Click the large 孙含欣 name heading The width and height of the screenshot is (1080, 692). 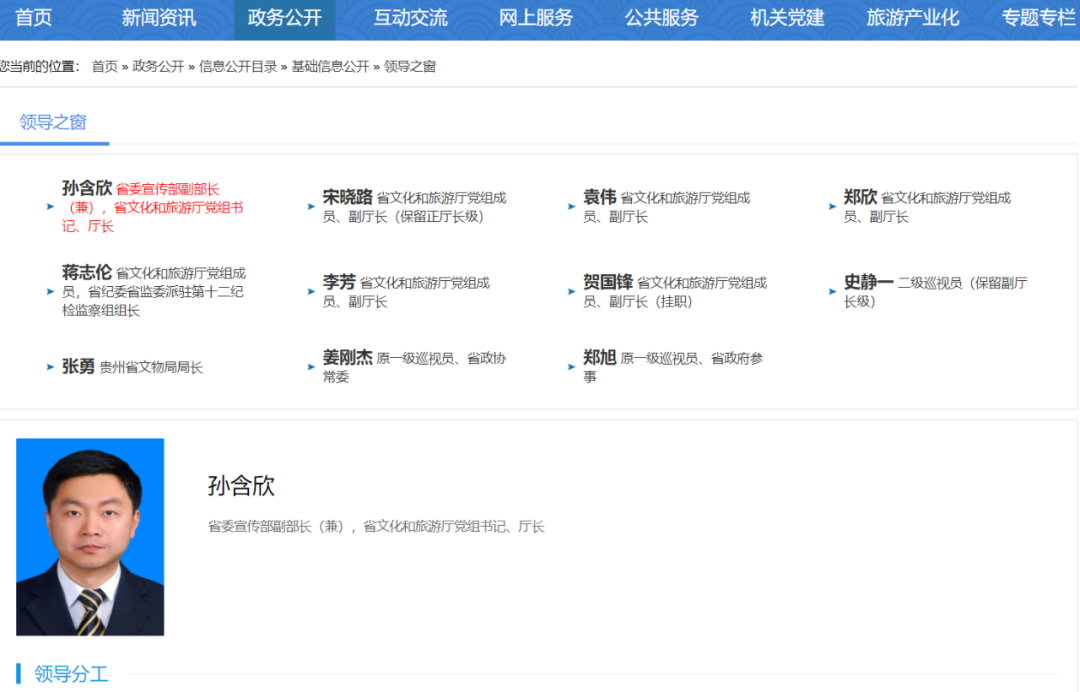click(x=241, y=486)
